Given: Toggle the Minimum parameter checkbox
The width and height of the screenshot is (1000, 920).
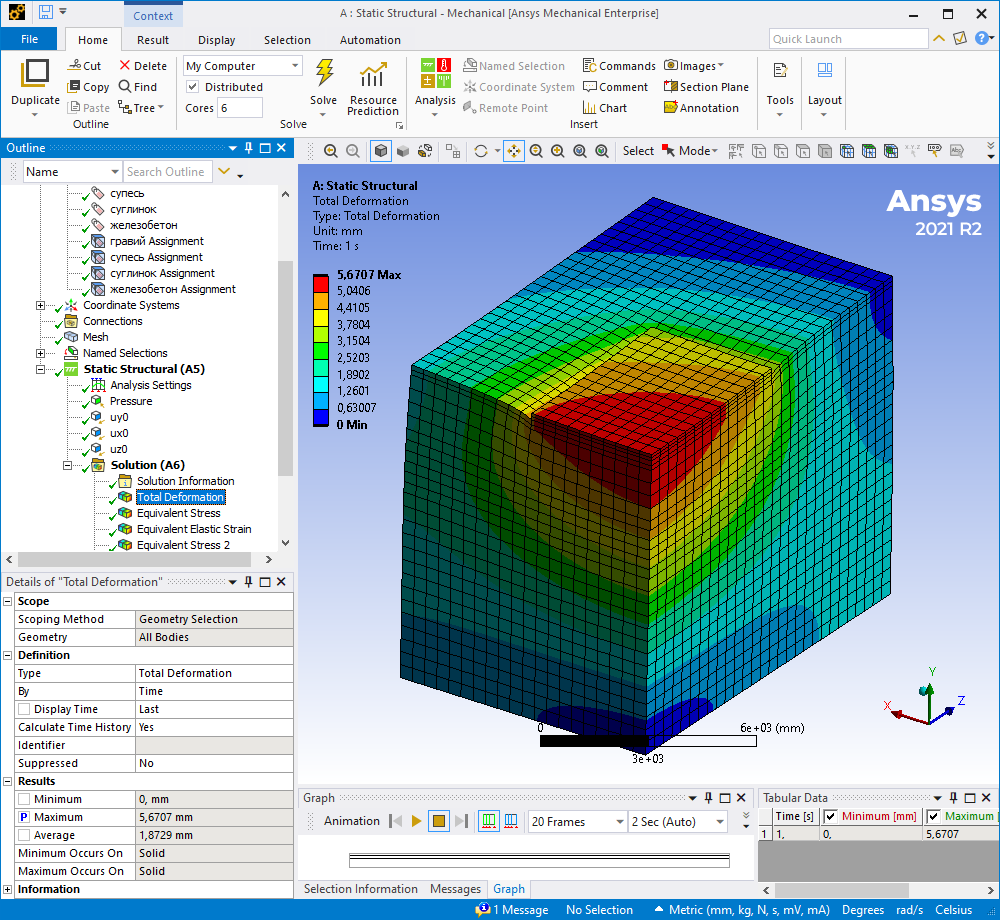Looking at the screenshot, I should pos(24,799).
